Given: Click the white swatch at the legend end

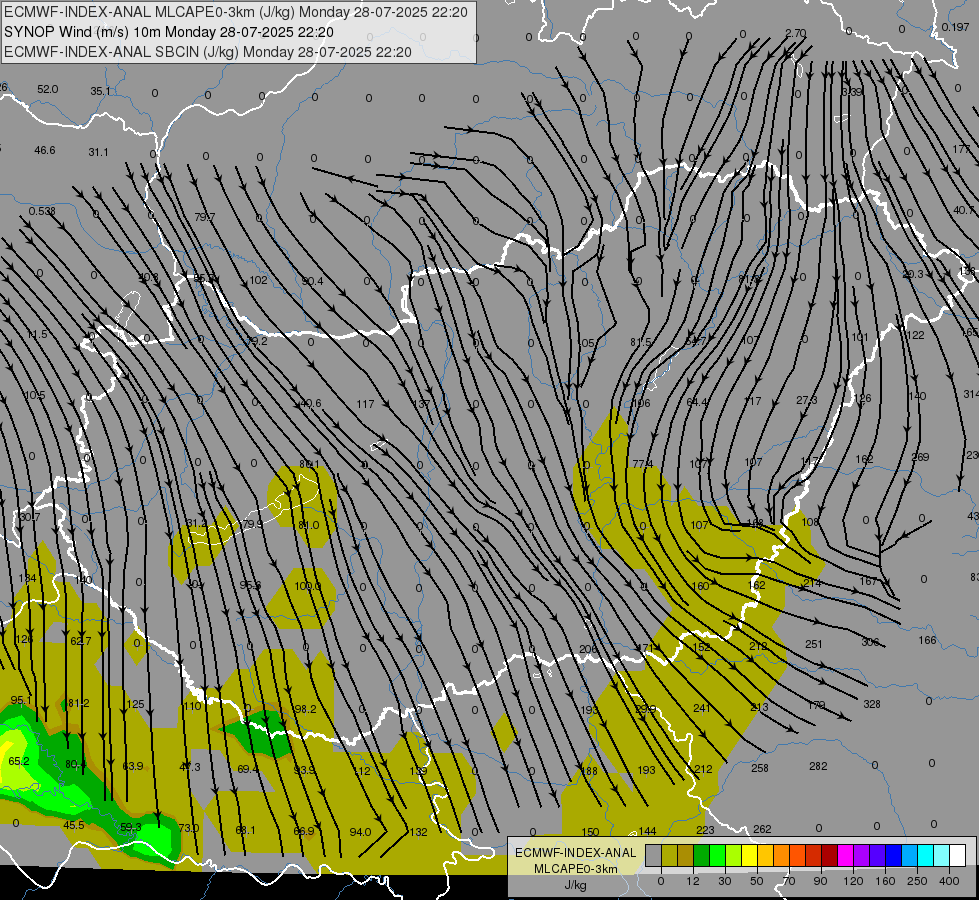Looking at the screenshot, I should point(957,855).
